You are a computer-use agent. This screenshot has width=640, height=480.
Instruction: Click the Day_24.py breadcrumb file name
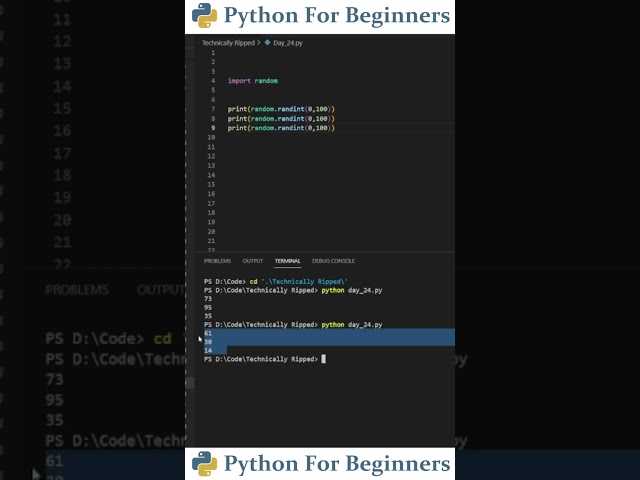tap(288, 43)
